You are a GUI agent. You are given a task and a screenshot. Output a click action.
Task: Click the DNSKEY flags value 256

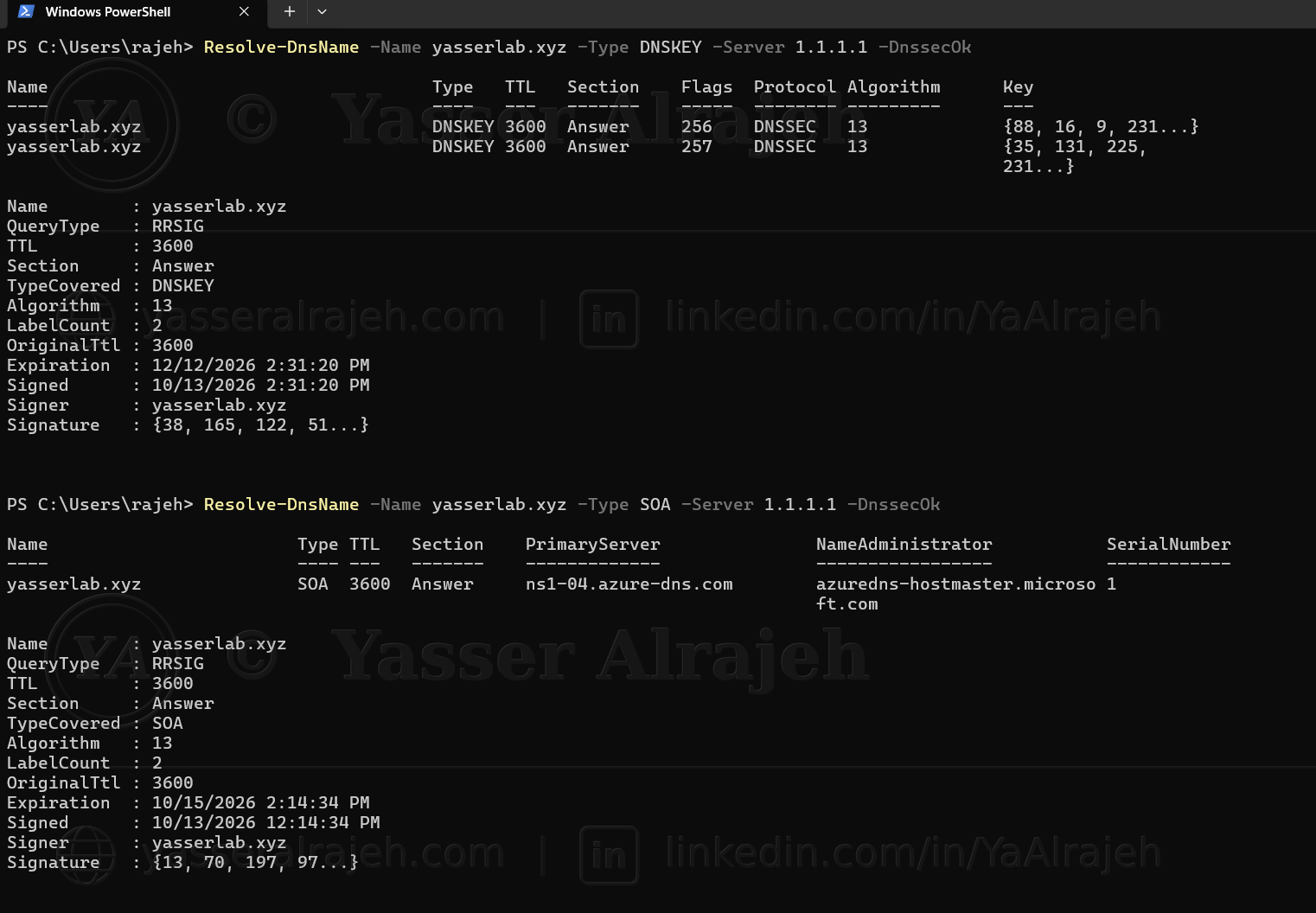(x=696, y=126)
